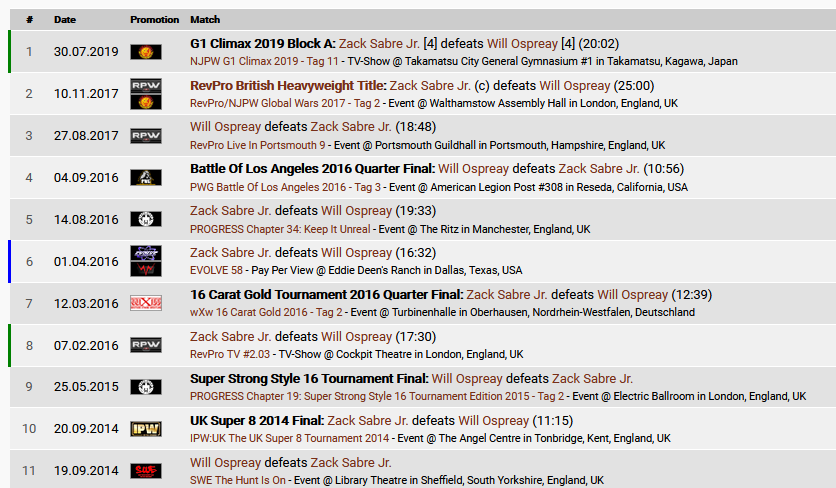This screenshot has height=488, width=836.
Task: Click the Promotion column header
Action: pos(154,19)
